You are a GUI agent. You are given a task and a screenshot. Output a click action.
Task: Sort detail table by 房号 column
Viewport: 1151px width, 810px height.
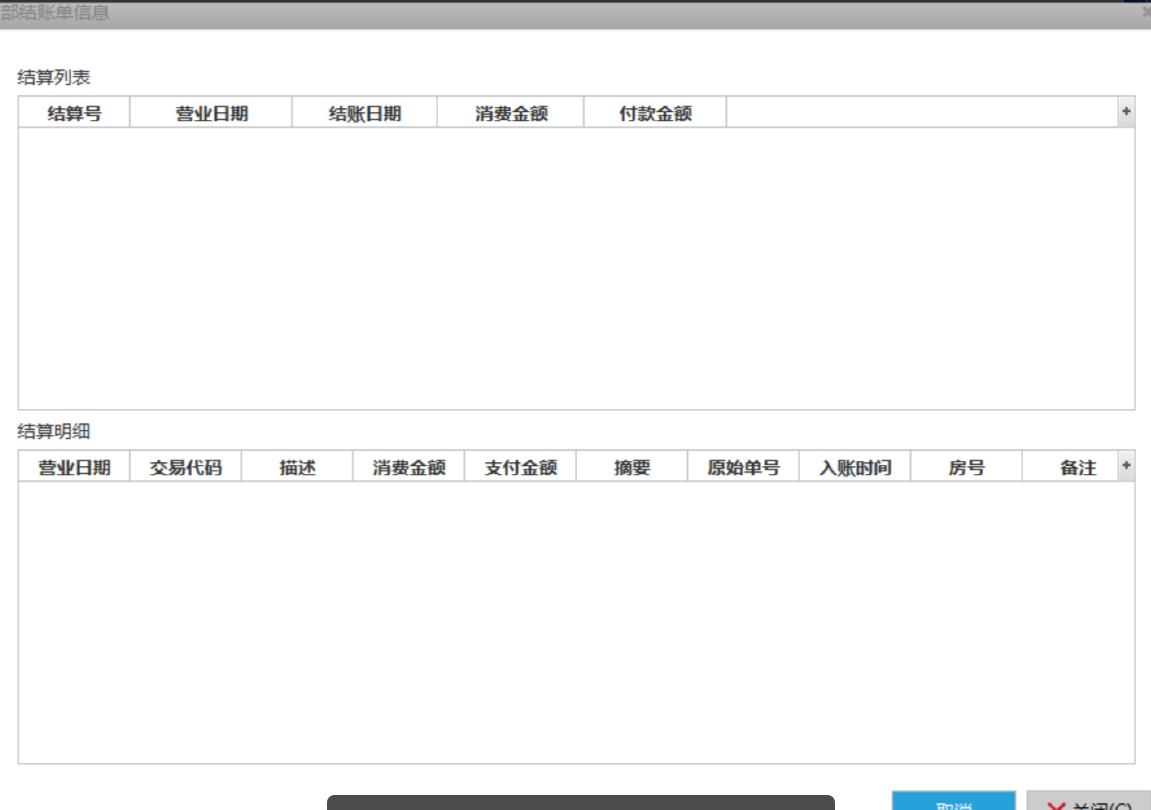966,467
